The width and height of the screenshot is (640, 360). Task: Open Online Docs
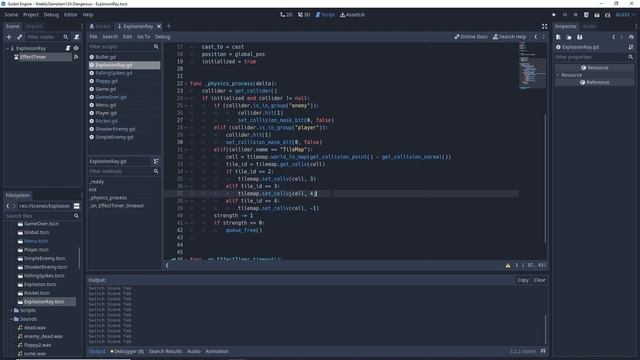[471, 37]
